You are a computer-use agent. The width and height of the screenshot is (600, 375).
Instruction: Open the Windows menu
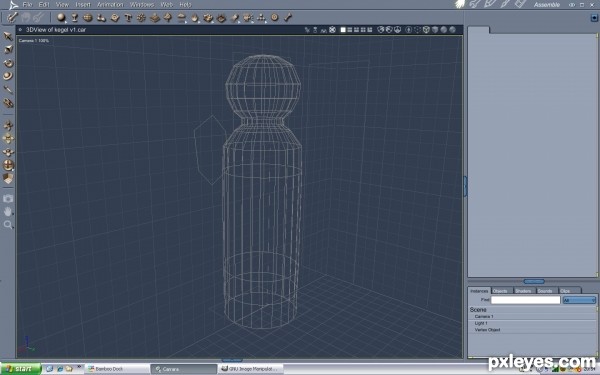(x=142, y=5)
